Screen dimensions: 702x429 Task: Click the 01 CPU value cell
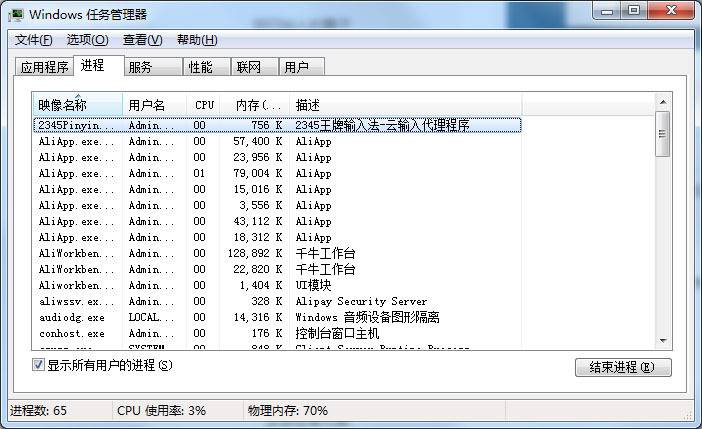(x=199, y=173)
